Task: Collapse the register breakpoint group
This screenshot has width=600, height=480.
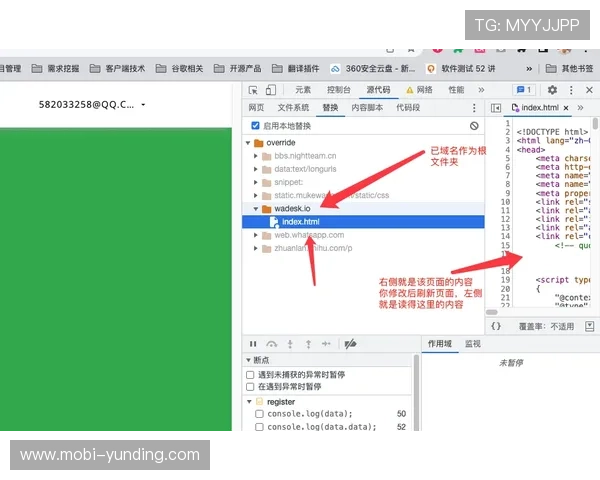Action: [249, 402]
